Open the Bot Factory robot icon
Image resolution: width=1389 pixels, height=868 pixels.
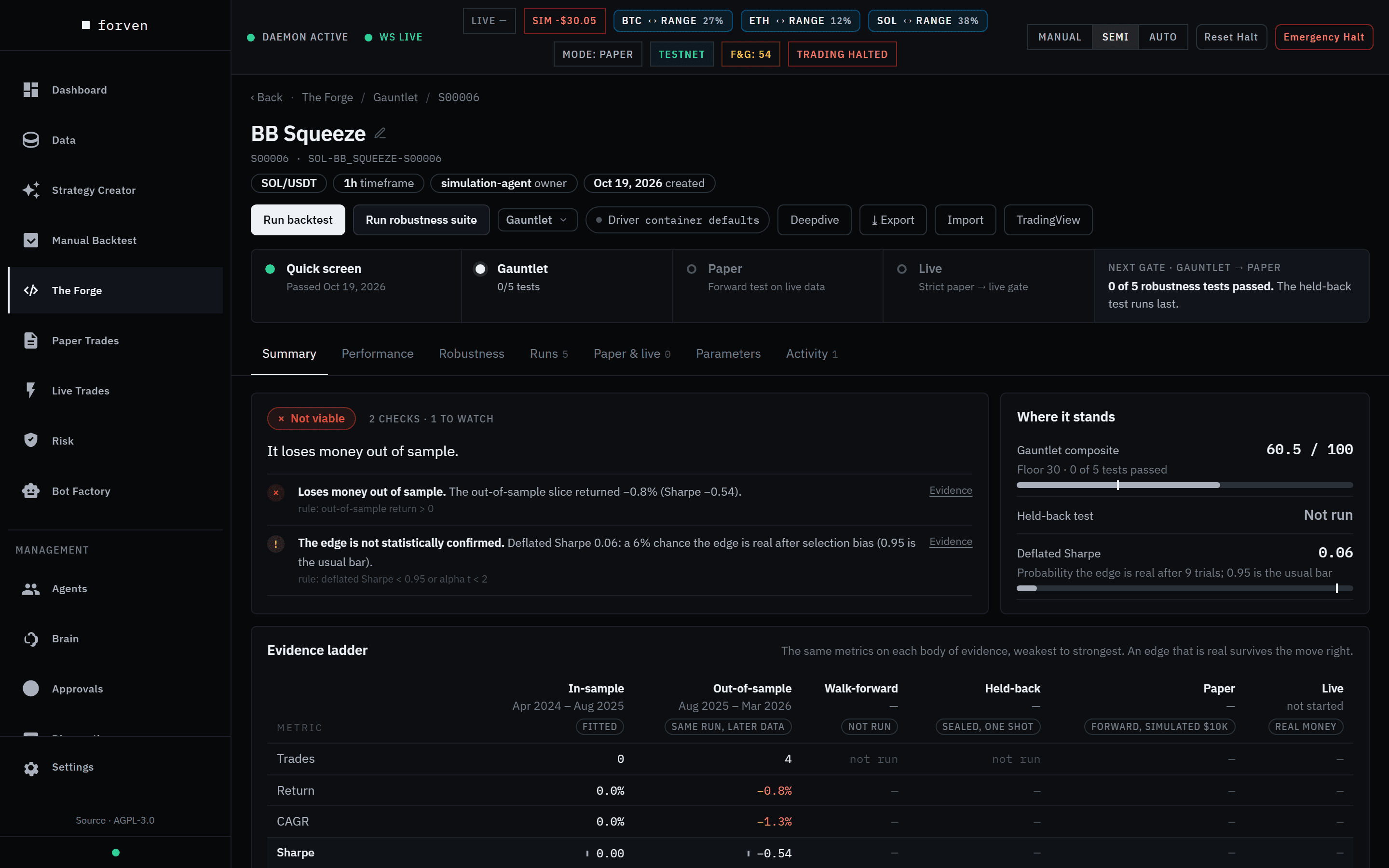(x=31, y=491)
